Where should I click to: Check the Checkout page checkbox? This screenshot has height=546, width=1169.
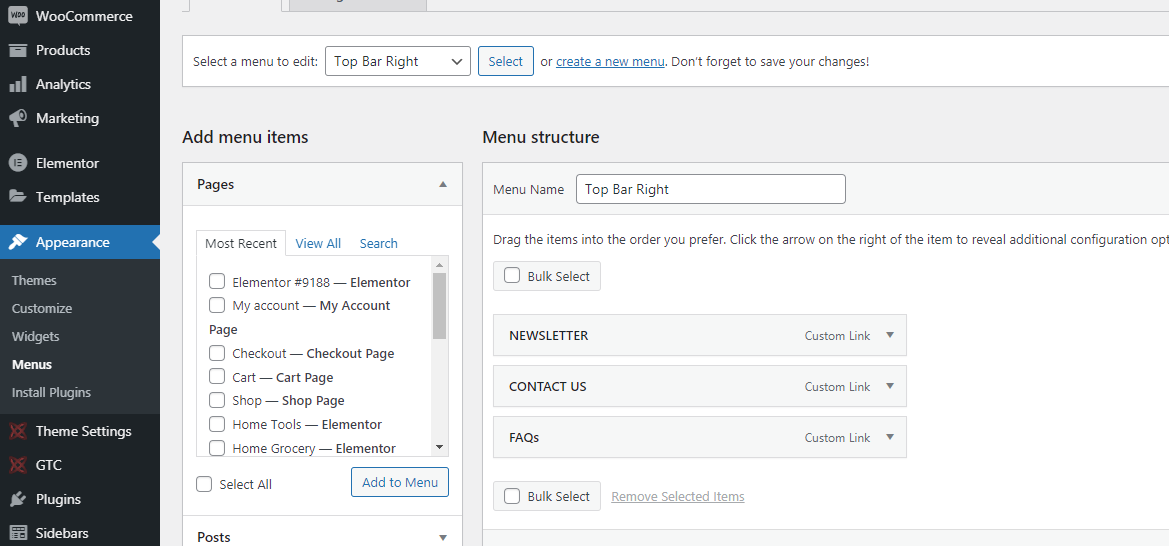click(217, 353)
